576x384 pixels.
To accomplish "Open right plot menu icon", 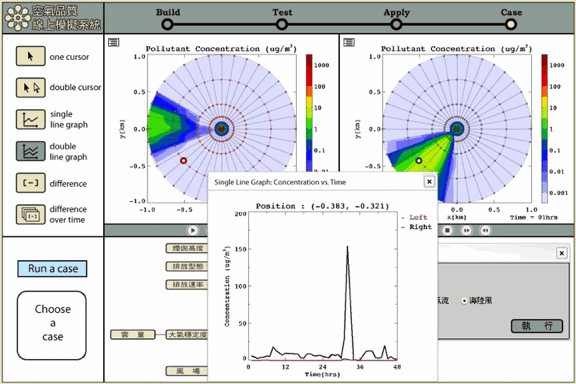I will coord(349,43).
